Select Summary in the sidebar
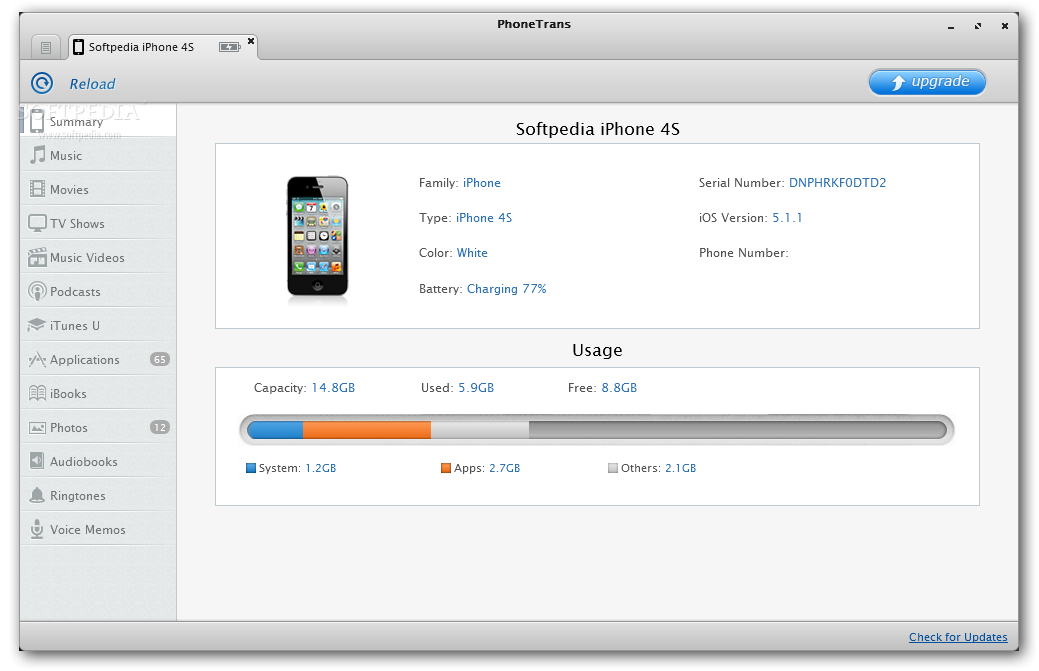1039x671 pixels. [98, 120]
